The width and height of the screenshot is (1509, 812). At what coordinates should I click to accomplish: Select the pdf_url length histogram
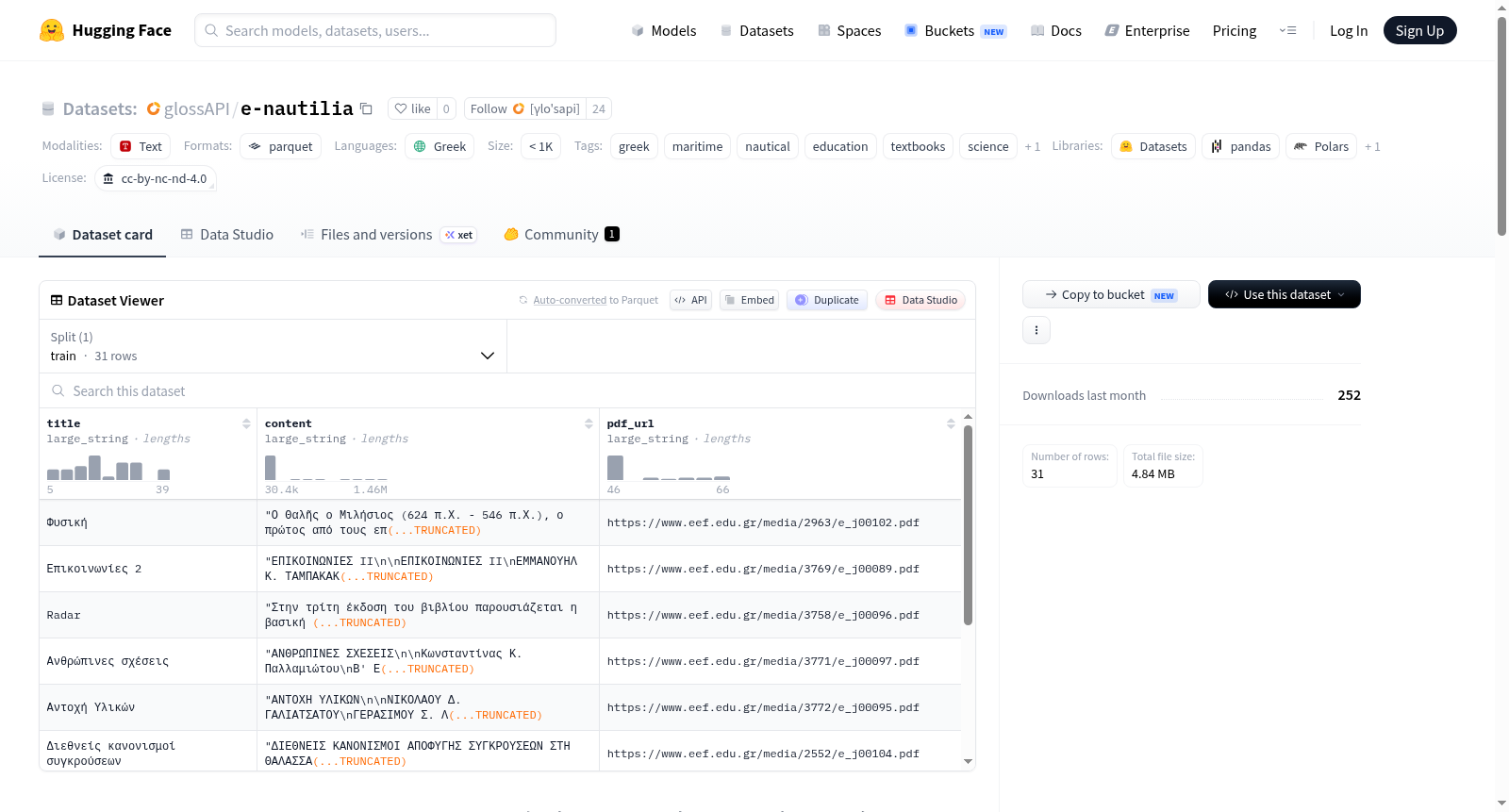(669, 469)
